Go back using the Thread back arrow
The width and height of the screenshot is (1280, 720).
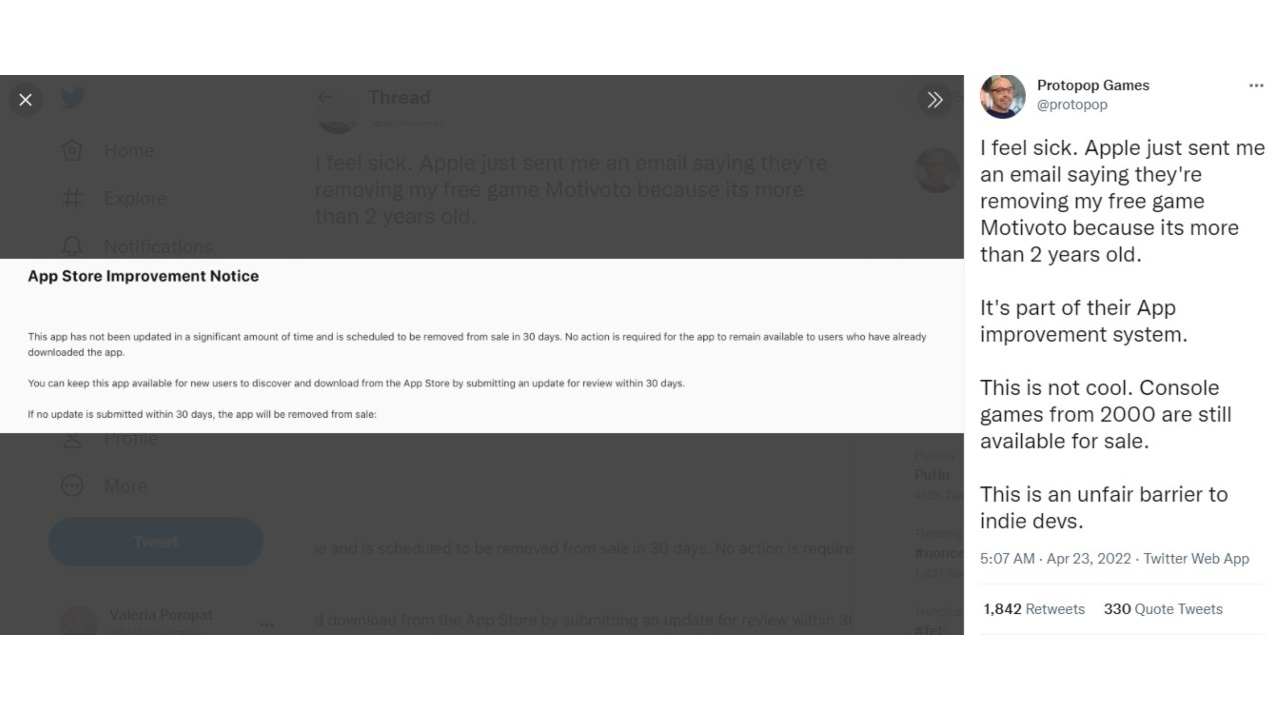point(325,98)
